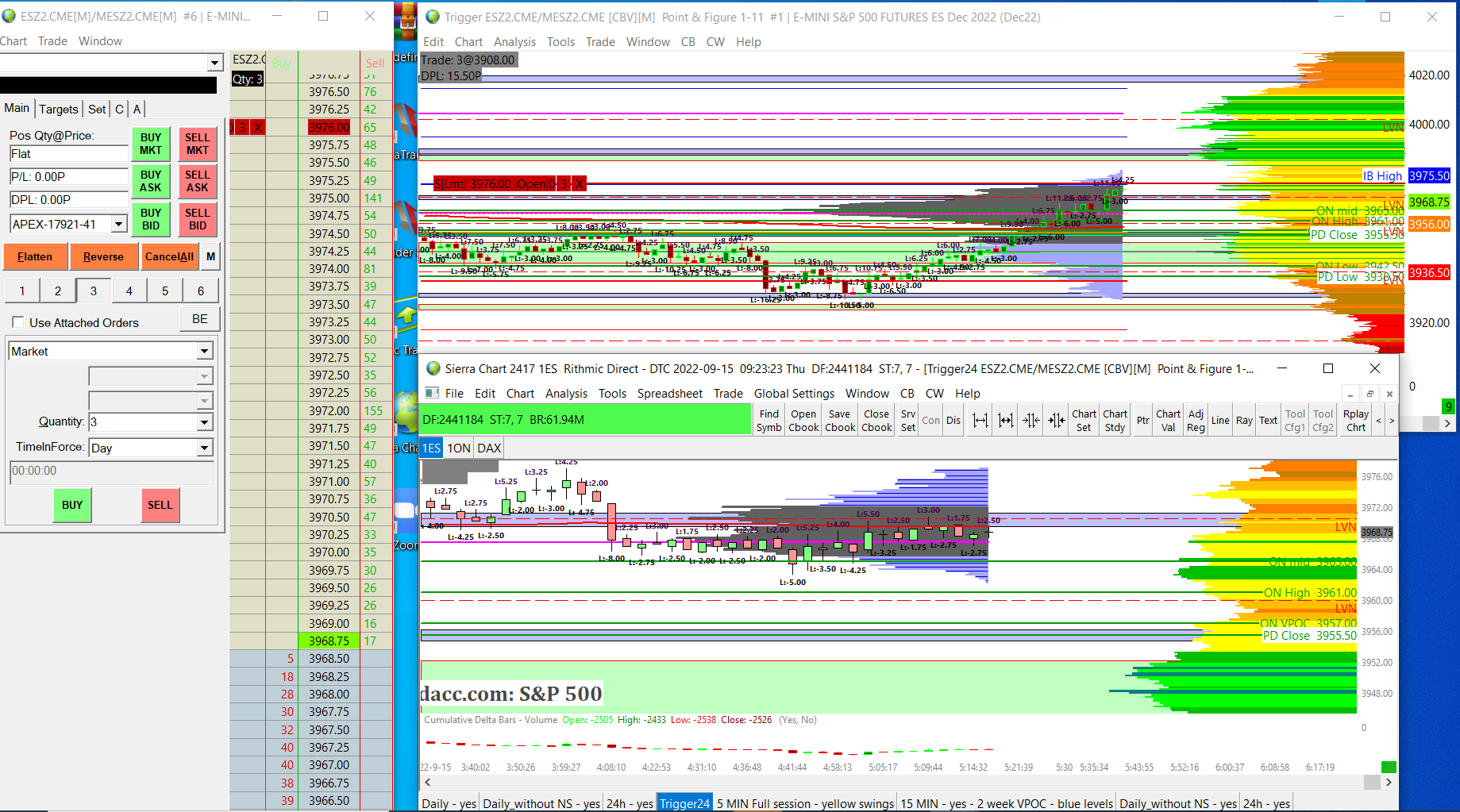The height and width of the screenshot is (812, 1460).
Task: Select quantity preset 5
Action: (x=165, y=291)
